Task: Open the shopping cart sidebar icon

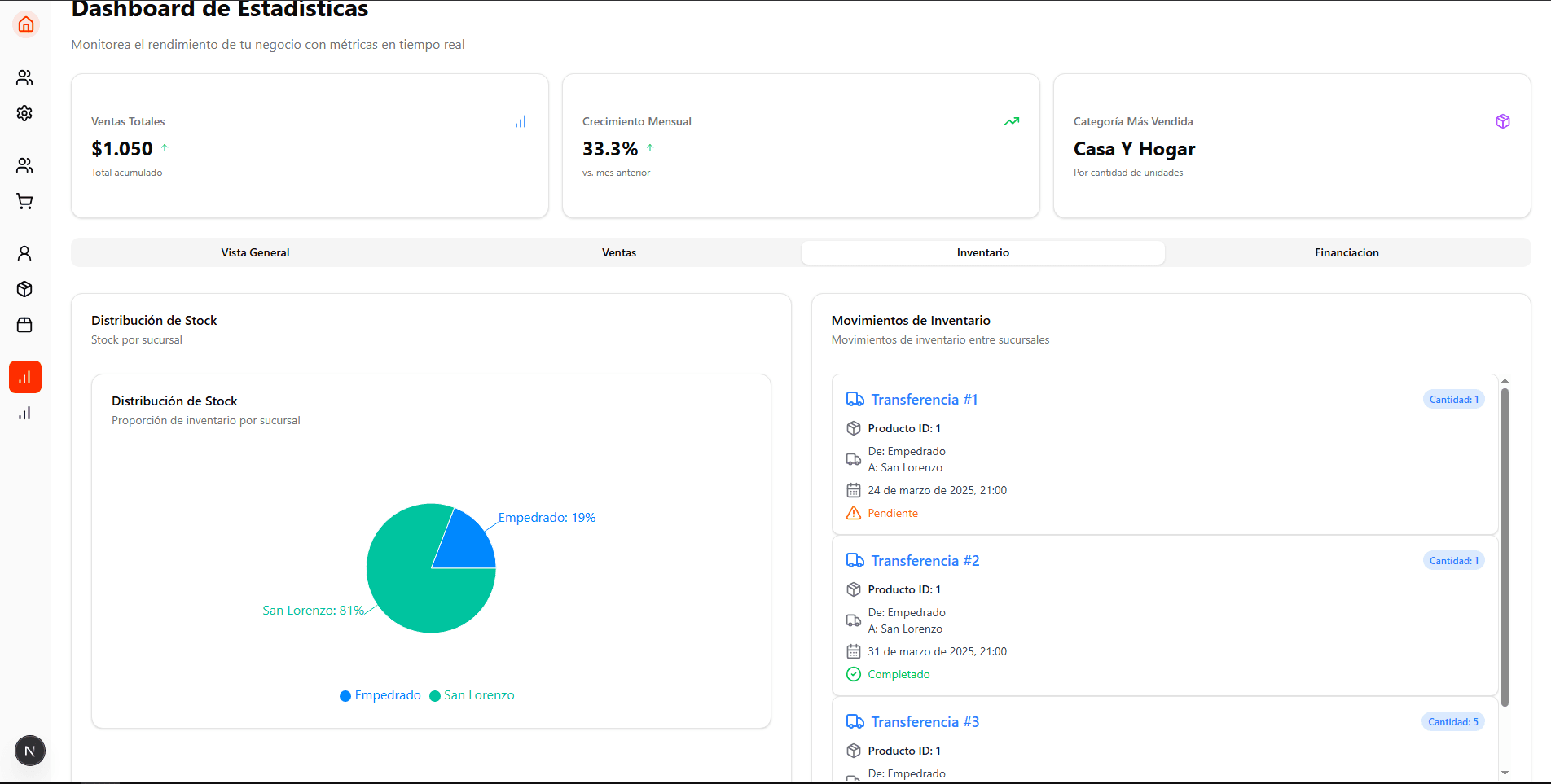Action: [x=24, y=201]
